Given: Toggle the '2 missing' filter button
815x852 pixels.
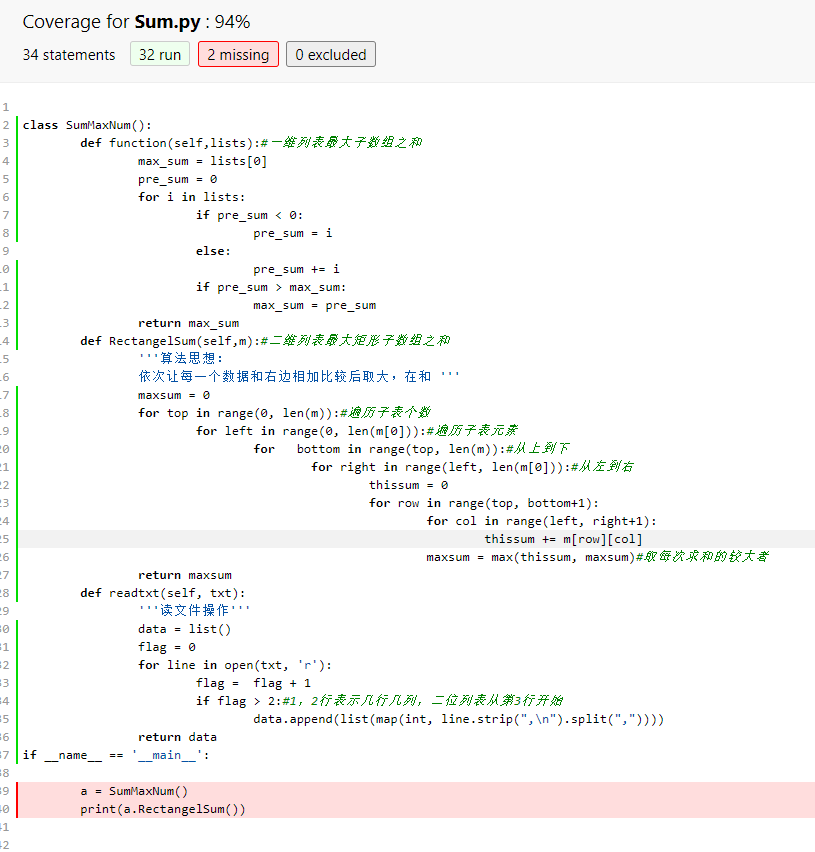Looking at the screenshot, I should click(238, 54).
